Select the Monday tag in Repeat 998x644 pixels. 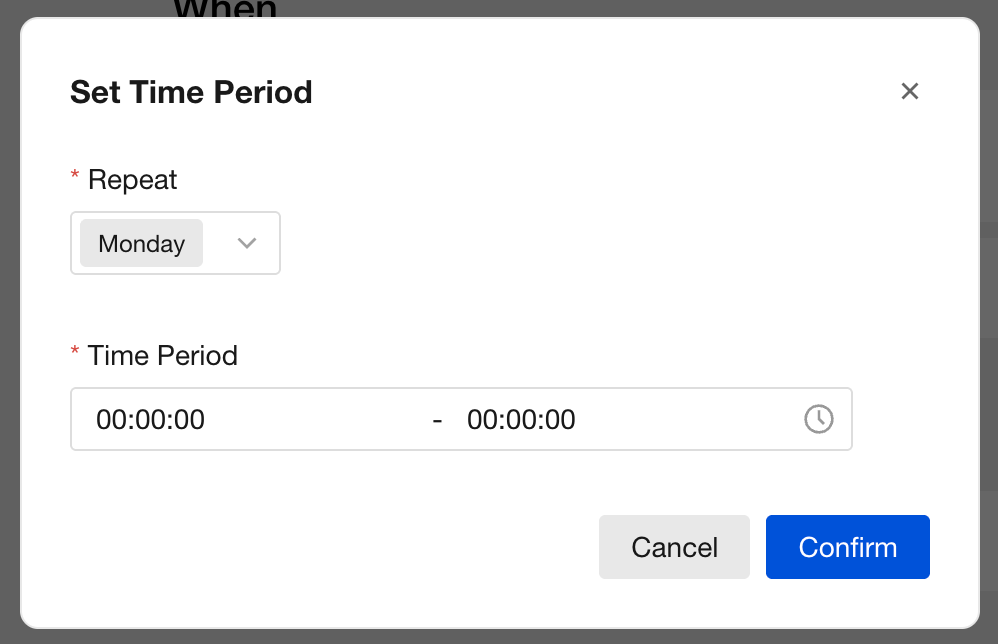click(141, 244)
